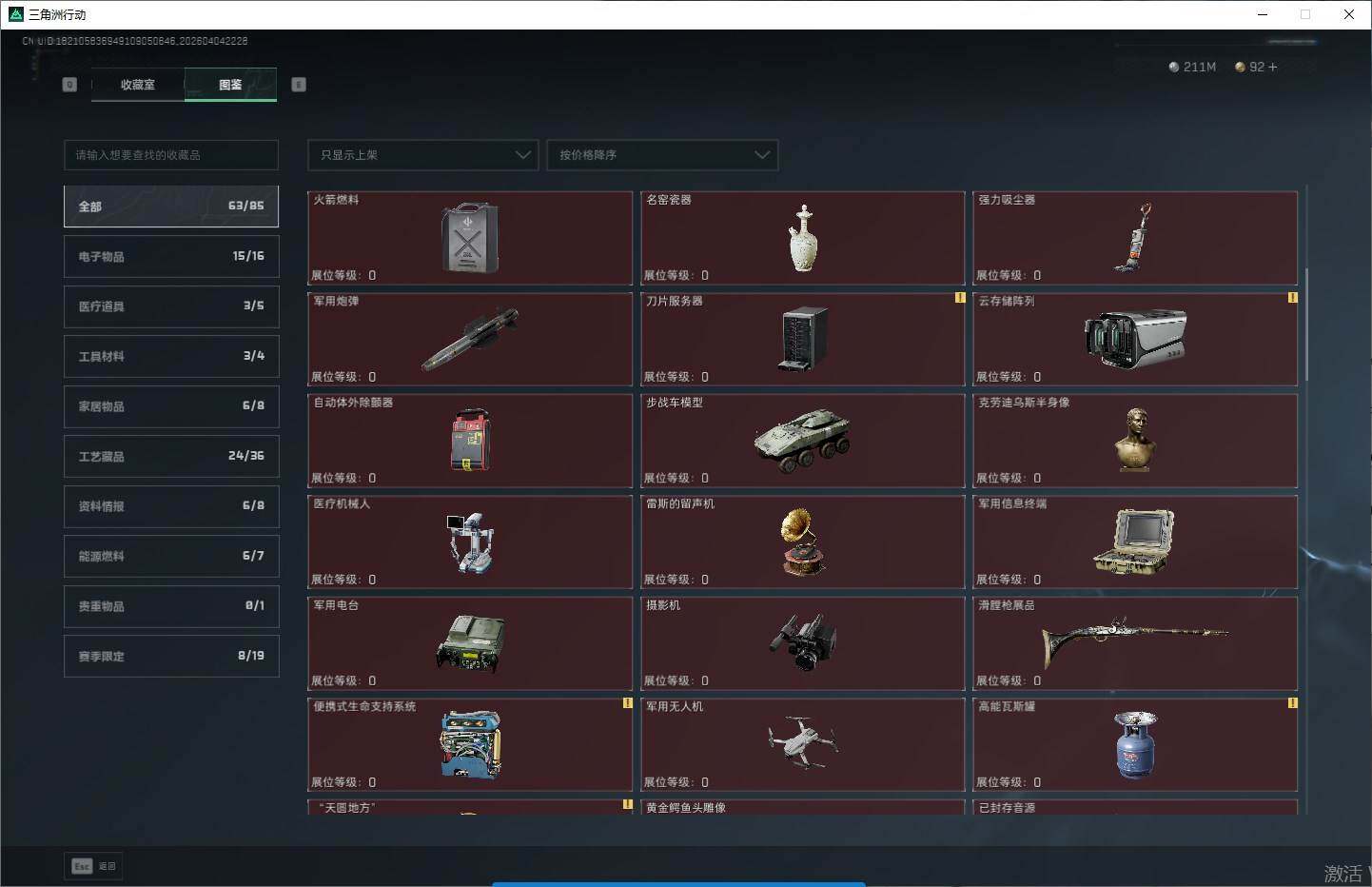Select the 全部 category showing 63/85
Viewport: 1372px width, 887px height.
(x=171, y=207)
